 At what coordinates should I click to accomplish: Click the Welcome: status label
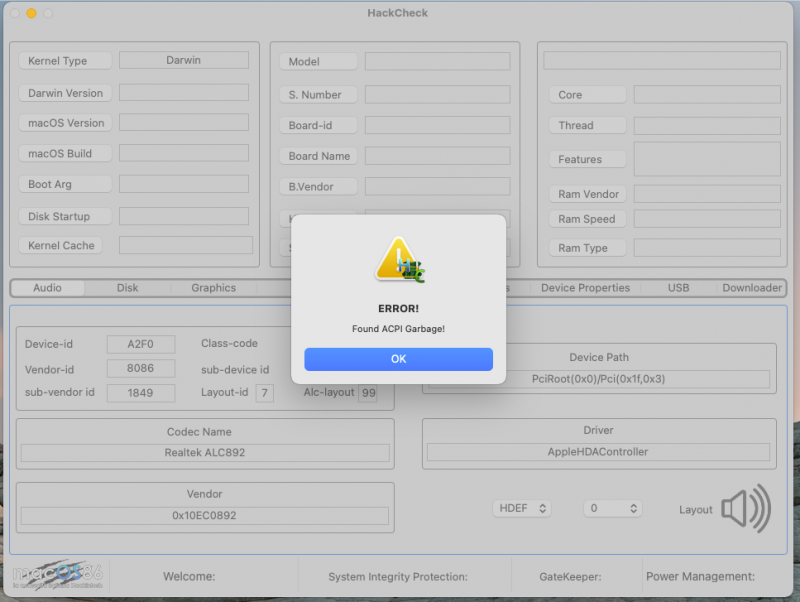pyautogui.click(x=189, y=576)
